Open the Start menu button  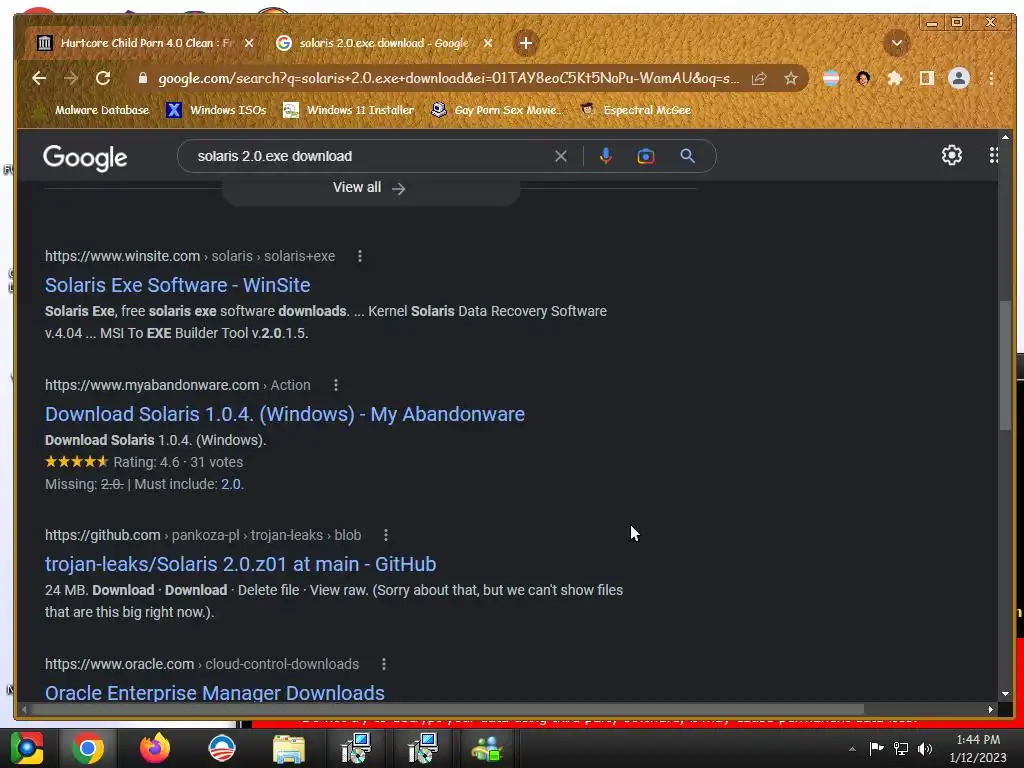pos(27,748)
